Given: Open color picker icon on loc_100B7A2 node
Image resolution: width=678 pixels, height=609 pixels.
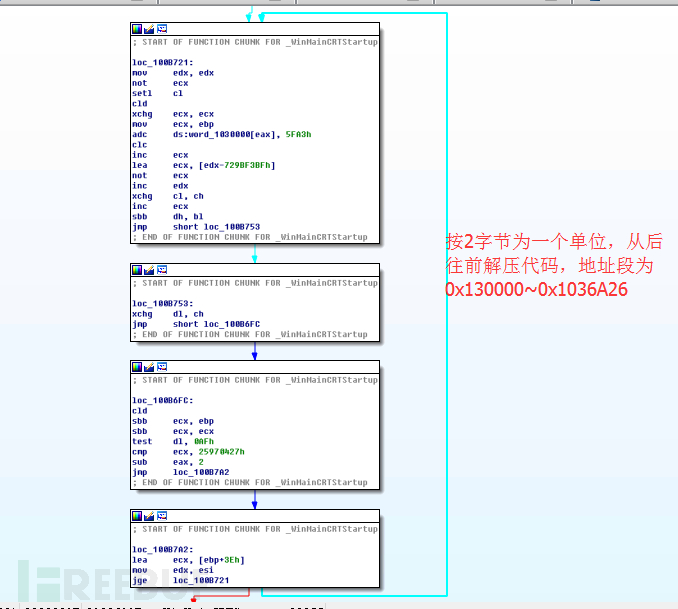Looking at the screenshot, I should click(x=137, y=516).
